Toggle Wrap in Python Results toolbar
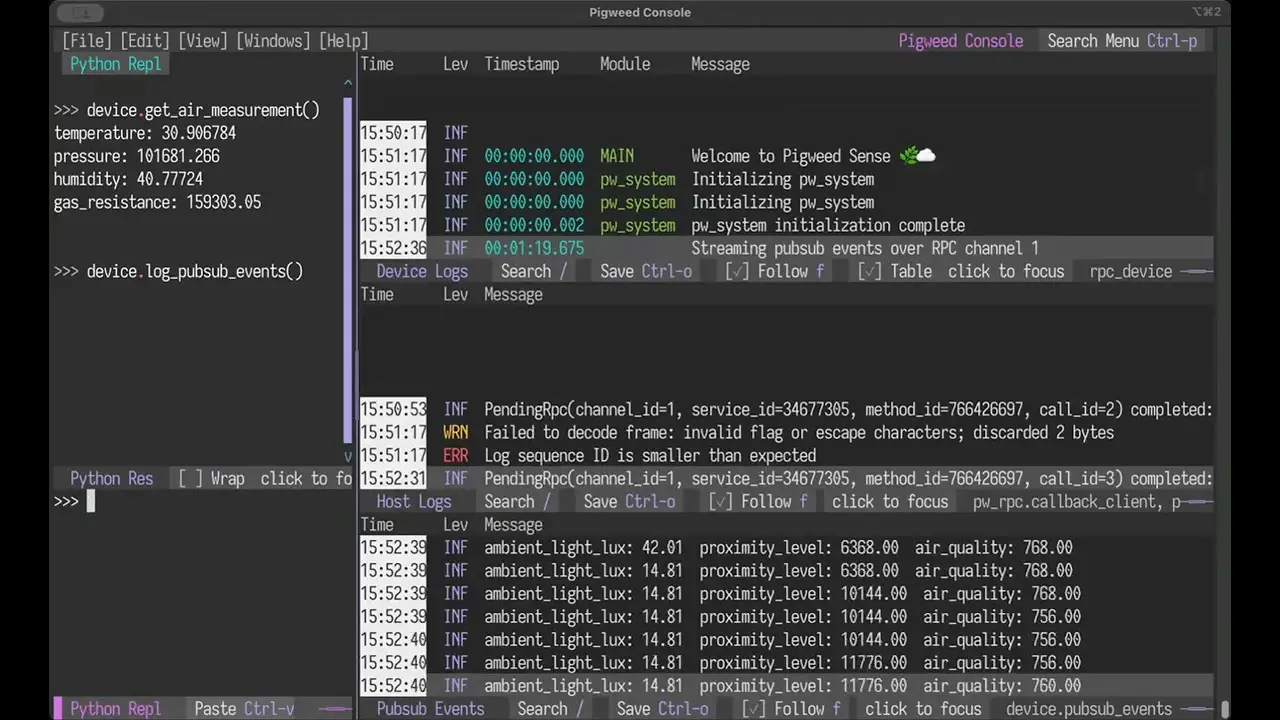 click(211, 479)
